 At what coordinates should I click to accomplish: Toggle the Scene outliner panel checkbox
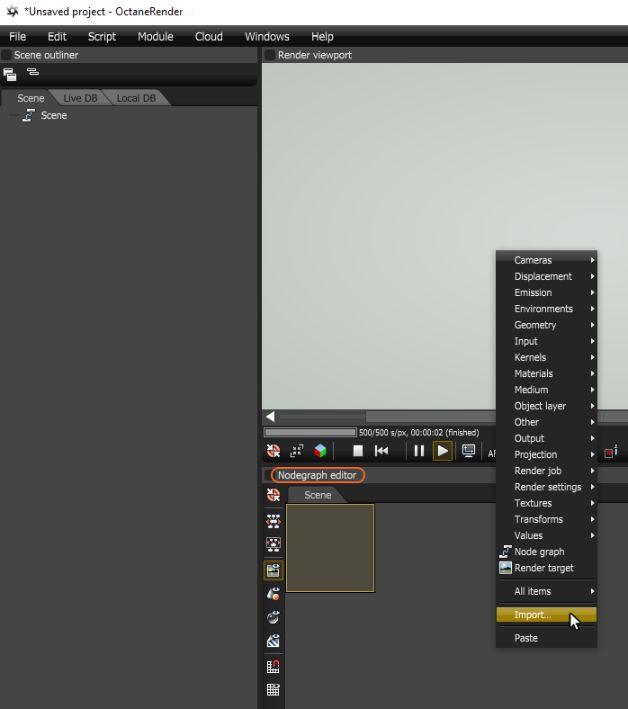pos(7,55)
